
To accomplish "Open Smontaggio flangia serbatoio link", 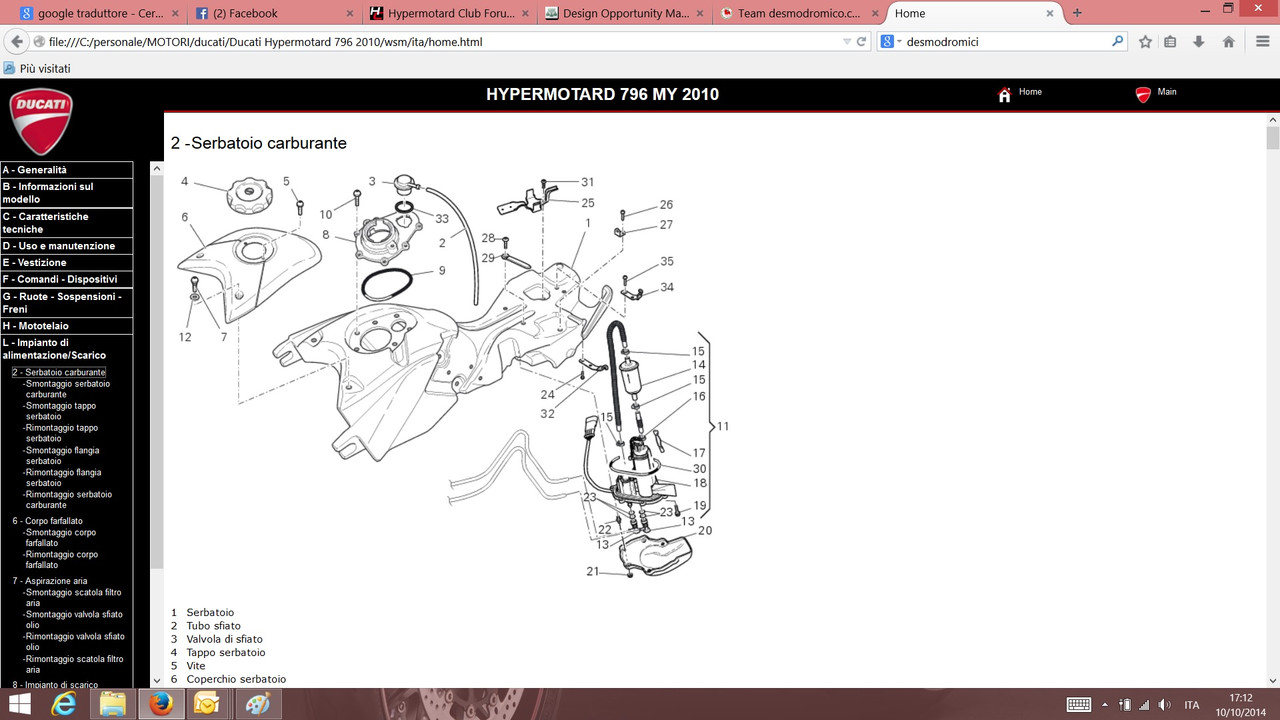I will [x=61, y=455].
